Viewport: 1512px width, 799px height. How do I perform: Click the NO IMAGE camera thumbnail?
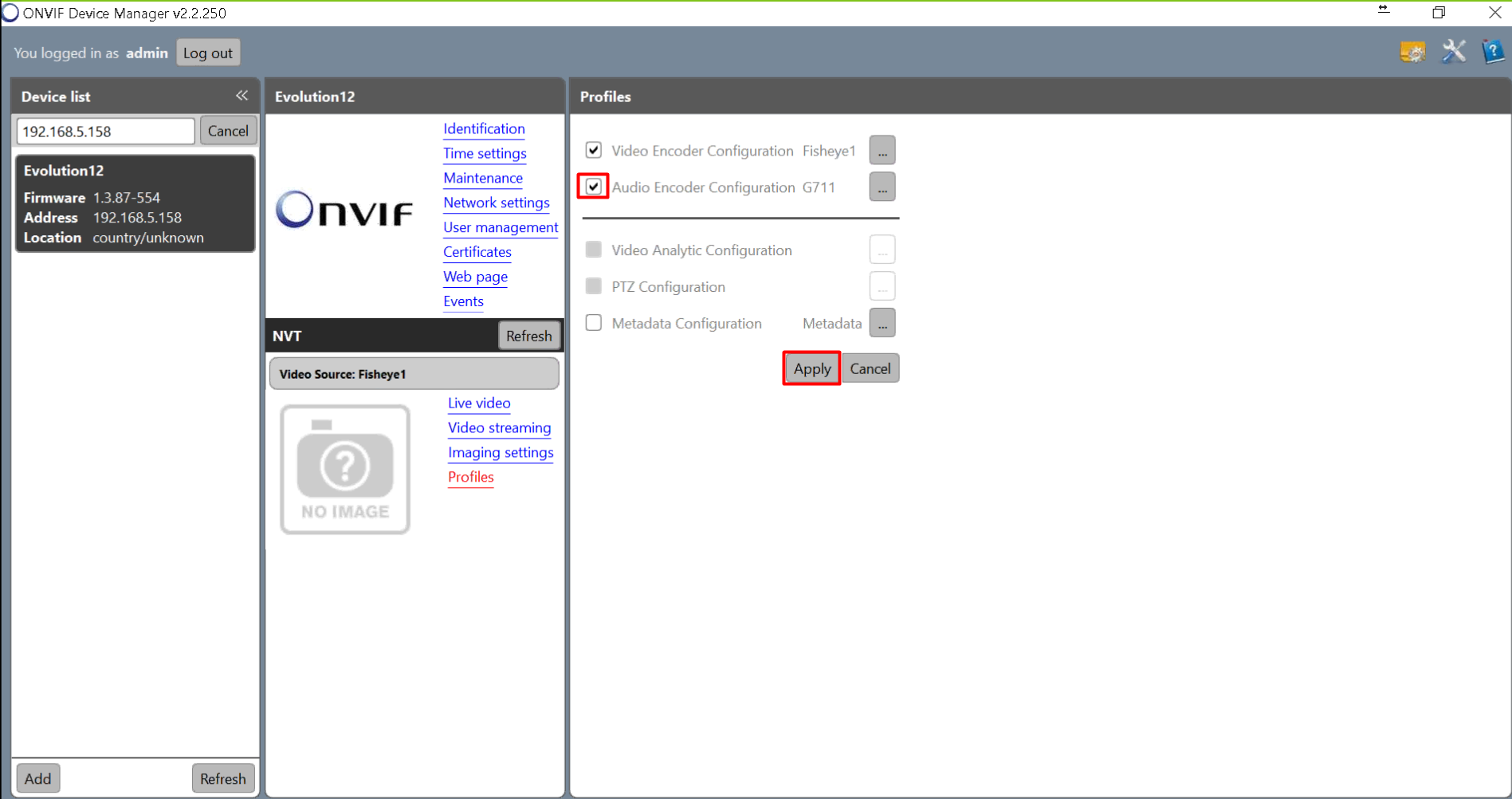(x=345, y=469)
